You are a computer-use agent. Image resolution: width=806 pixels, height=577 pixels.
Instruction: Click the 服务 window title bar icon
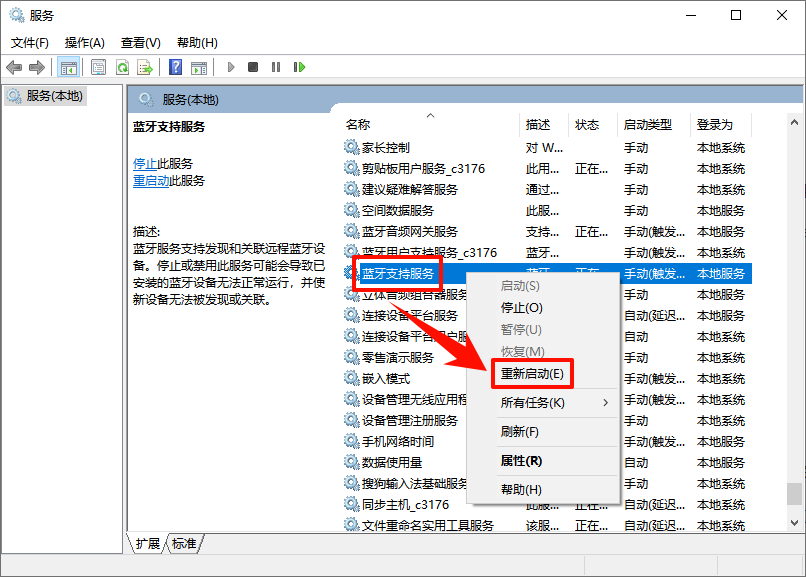click(x=17, y=15)
